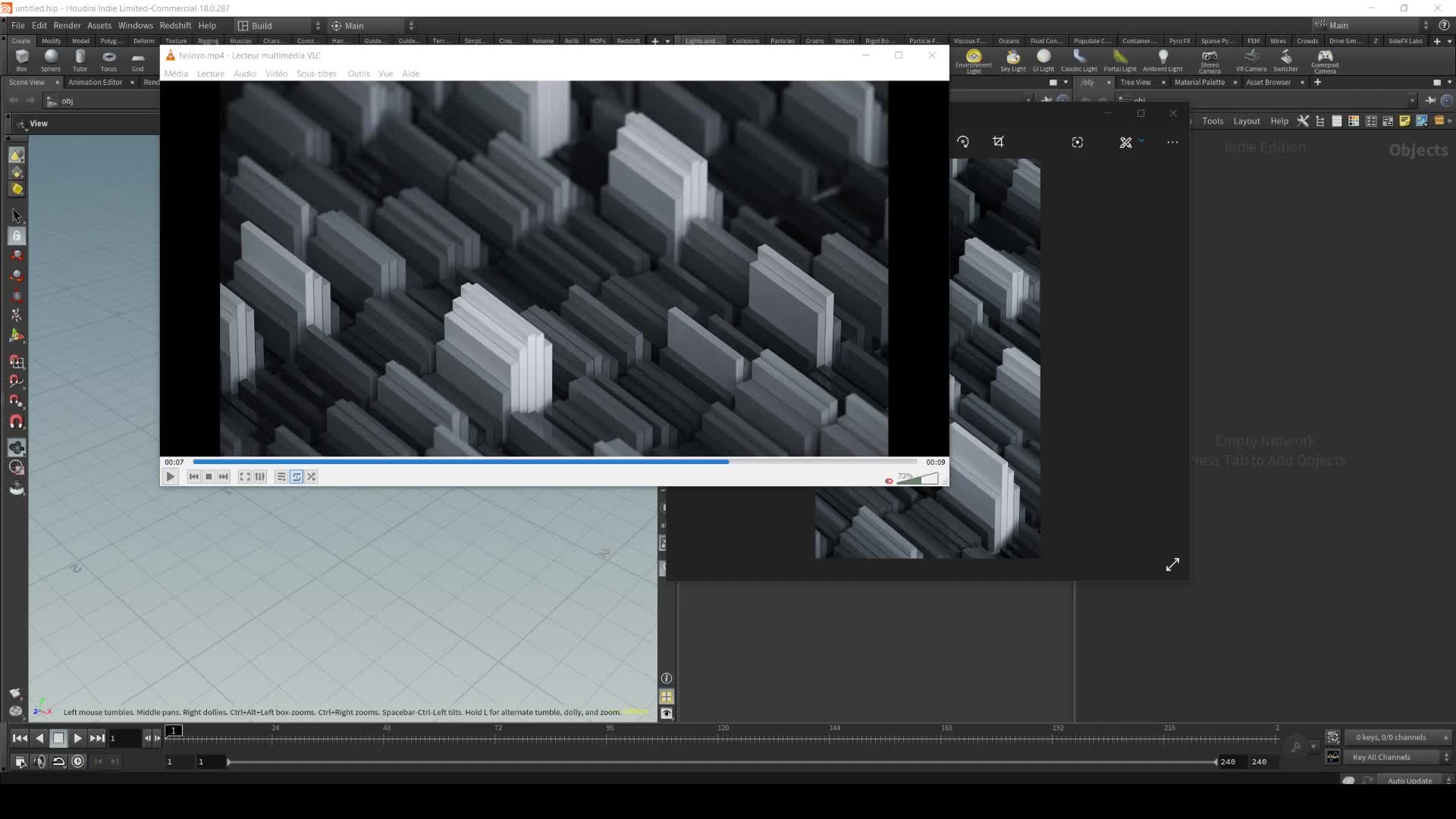Toggle VLC loop playback button
The width and height of the screenshot is (1456, 819).
[x=297, y=477]
